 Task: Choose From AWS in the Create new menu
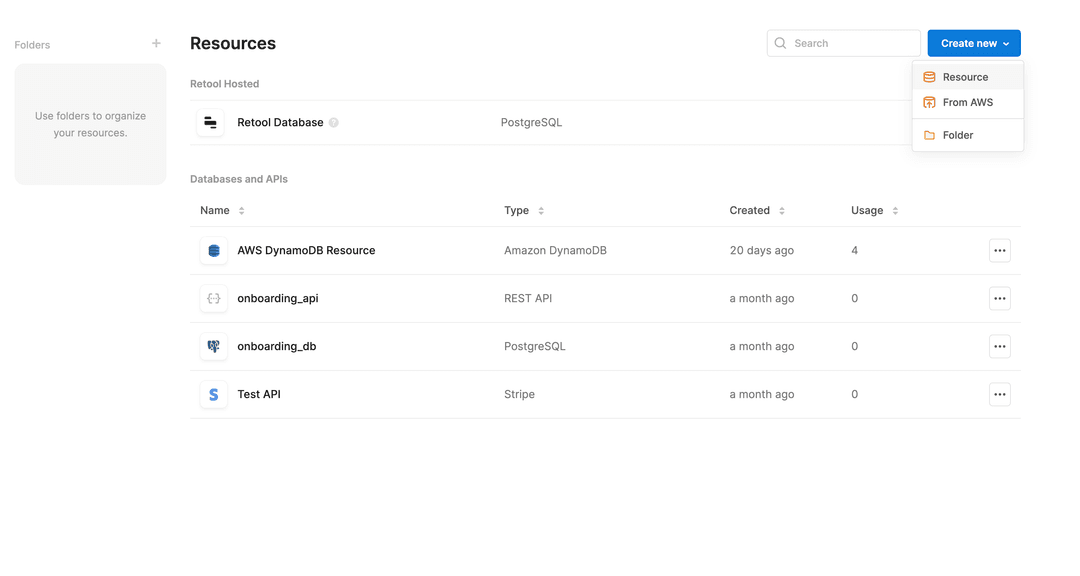pos(968,103)
